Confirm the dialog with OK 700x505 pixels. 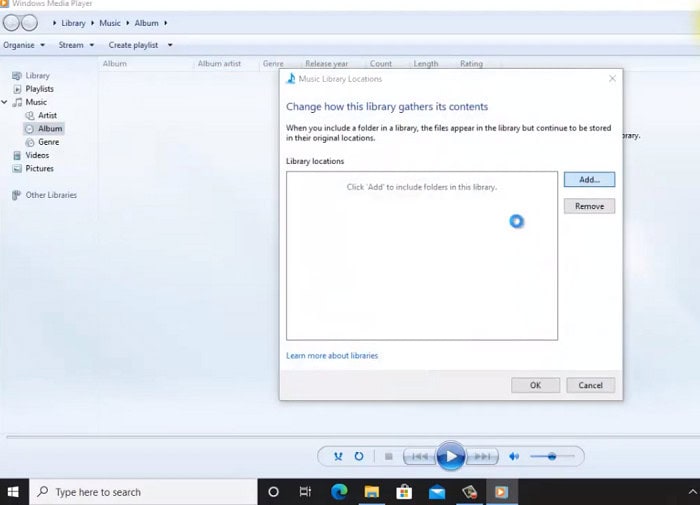535,385
